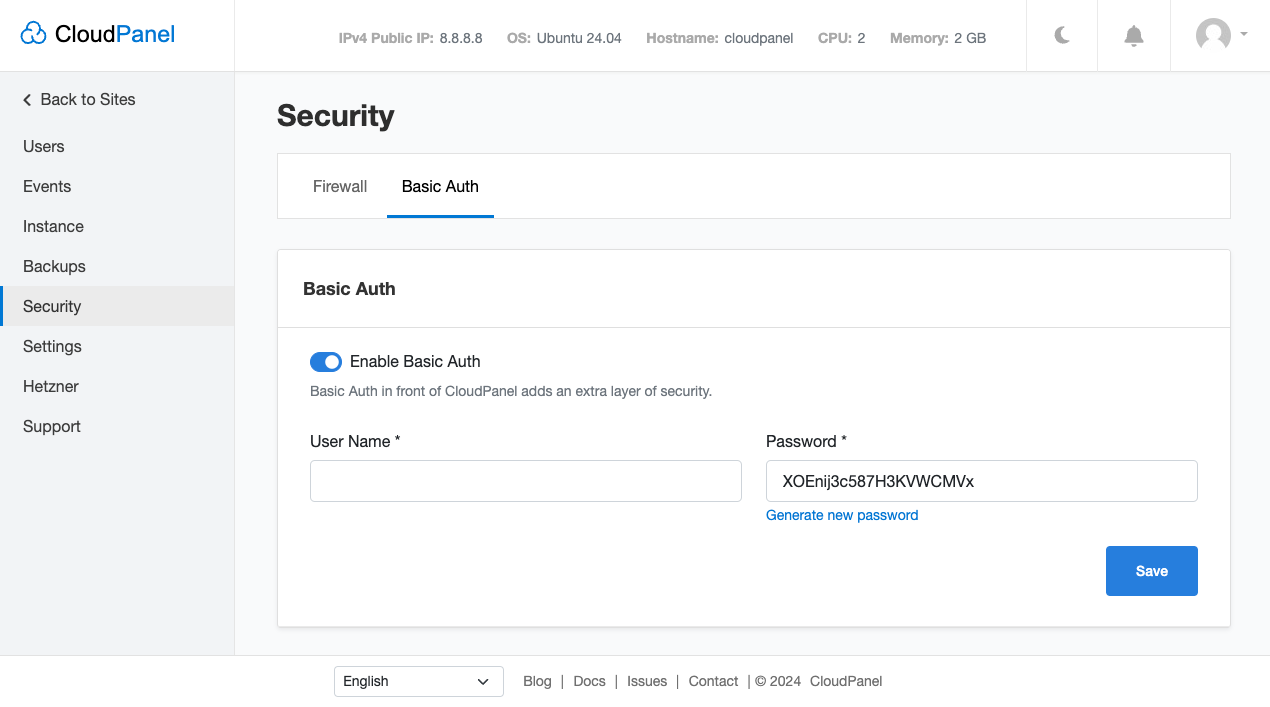Open the Docs link in the footer

(589, 681)
